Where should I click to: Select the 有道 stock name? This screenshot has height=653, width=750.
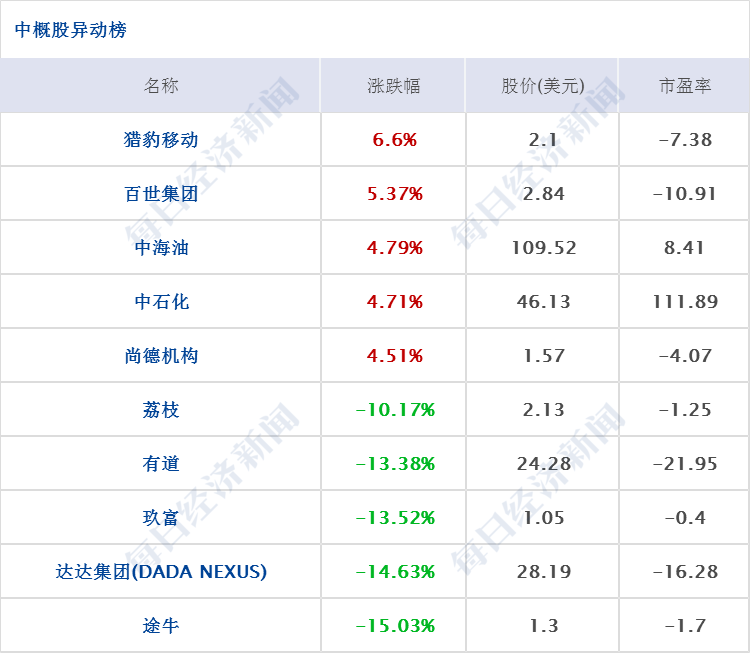[x=161, y=464]
